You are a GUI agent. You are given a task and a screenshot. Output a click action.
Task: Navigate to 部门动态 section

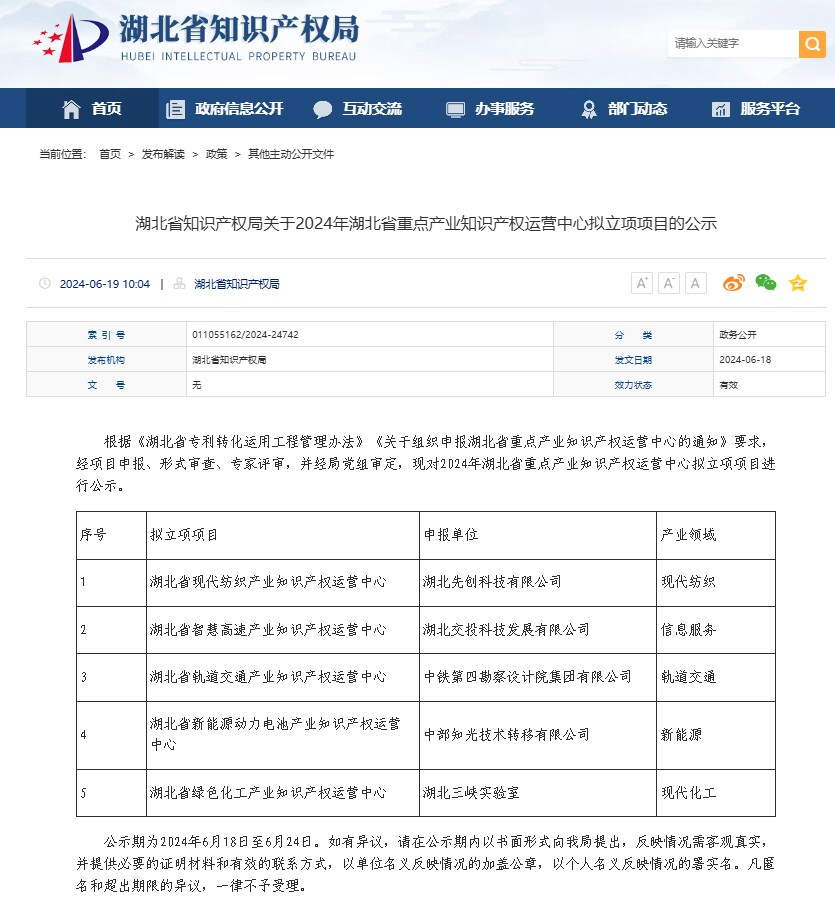click(624, 109)
